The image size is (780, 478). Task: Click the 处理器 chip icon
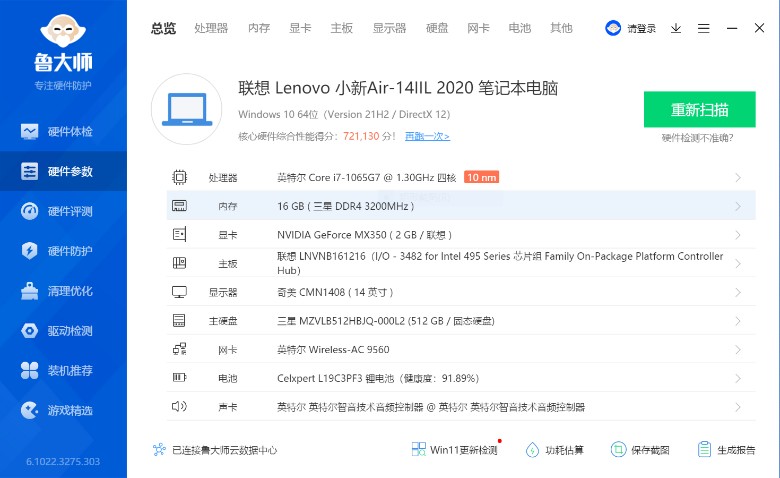(180, 178)
